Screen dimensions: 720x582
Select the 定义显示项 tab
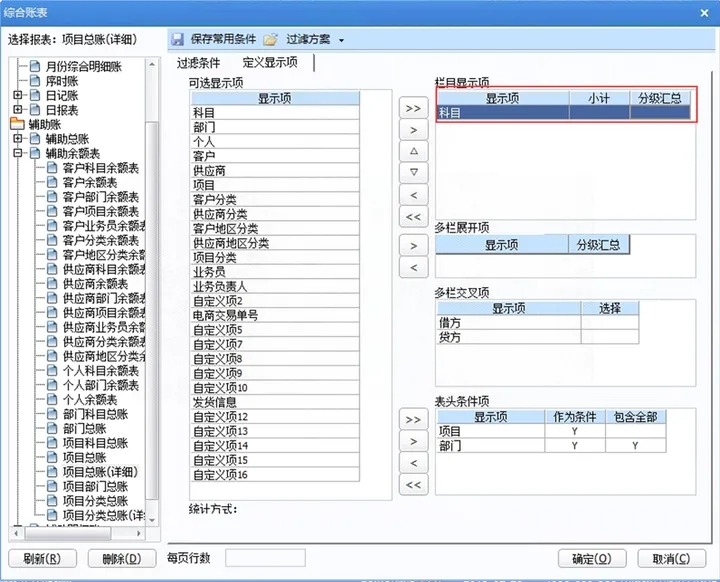[x=270, y=62]
